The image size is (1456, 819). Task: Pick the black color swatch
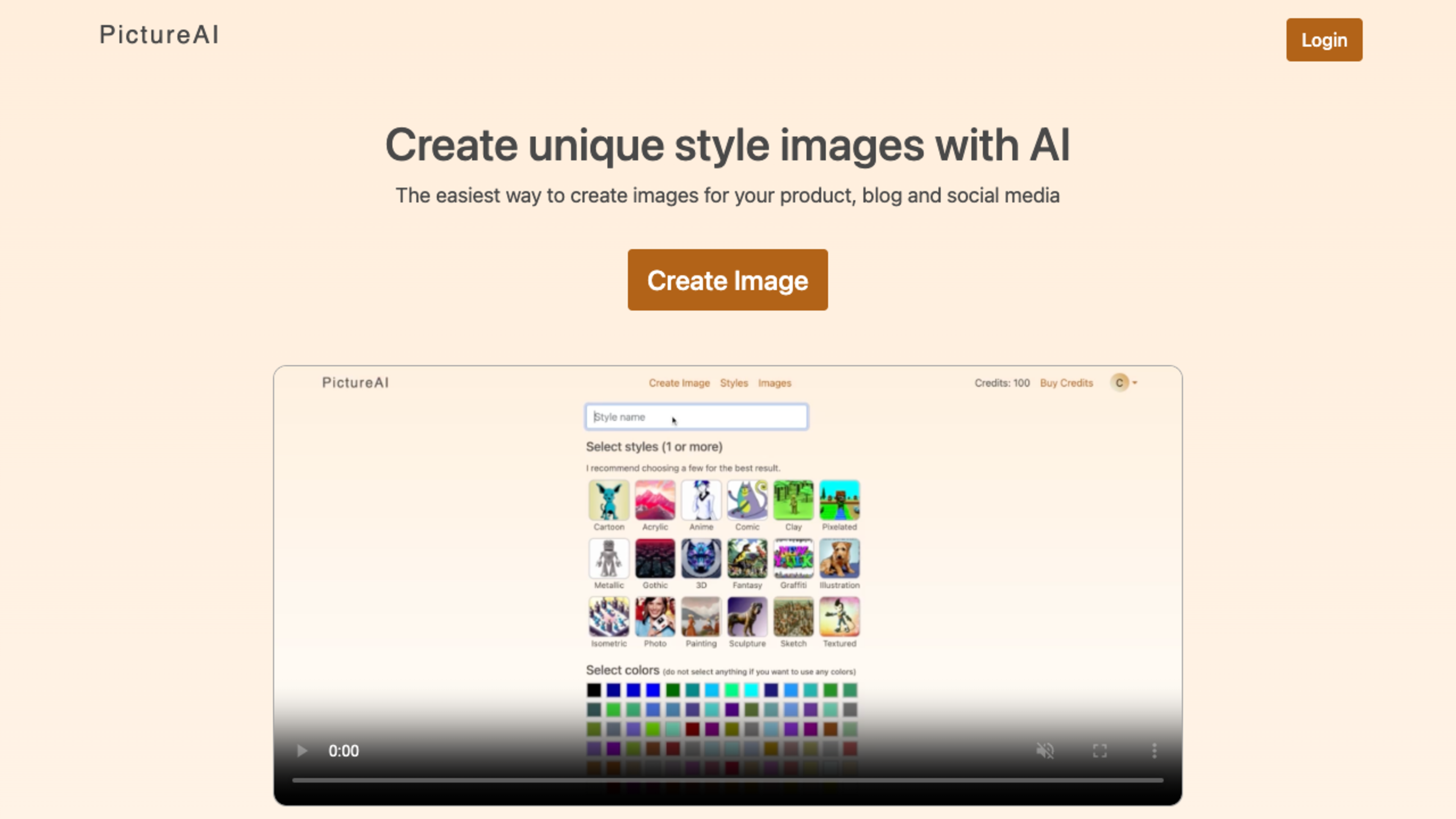tap(593, 690)
